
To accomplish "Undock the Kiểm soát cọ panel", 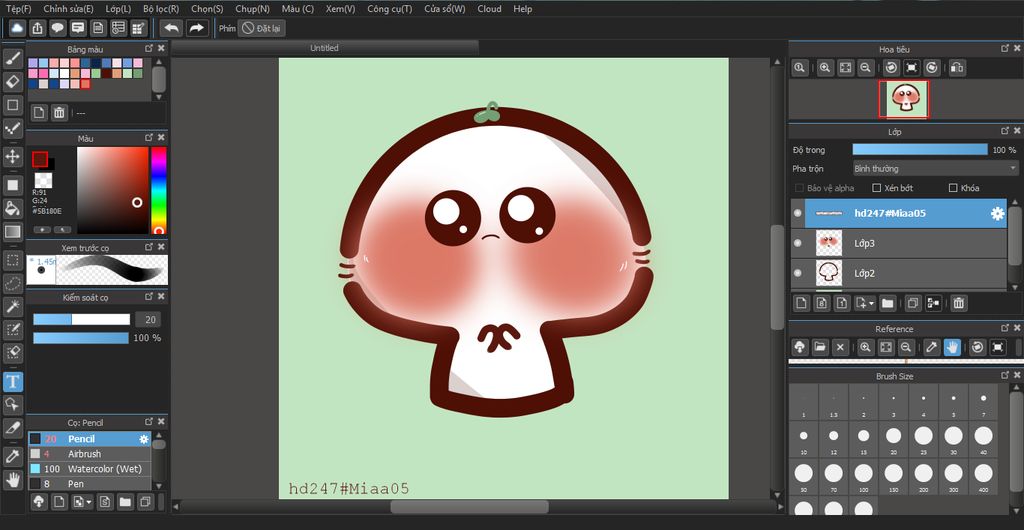I will 149,296.
